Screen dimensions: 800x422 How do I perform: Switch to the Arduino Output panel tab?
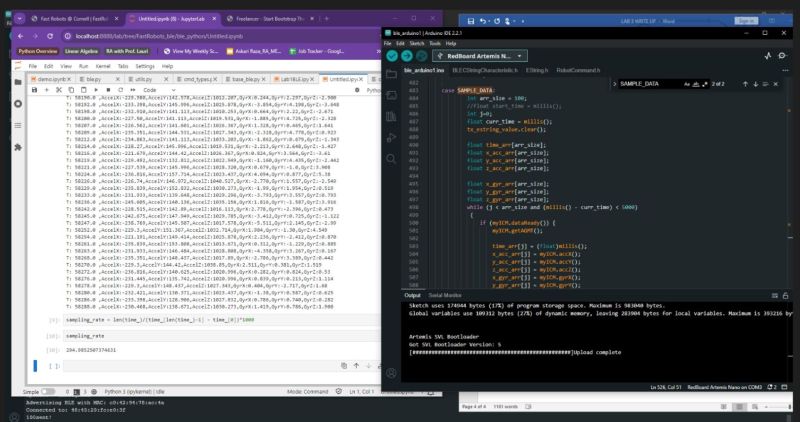point(412,295)
